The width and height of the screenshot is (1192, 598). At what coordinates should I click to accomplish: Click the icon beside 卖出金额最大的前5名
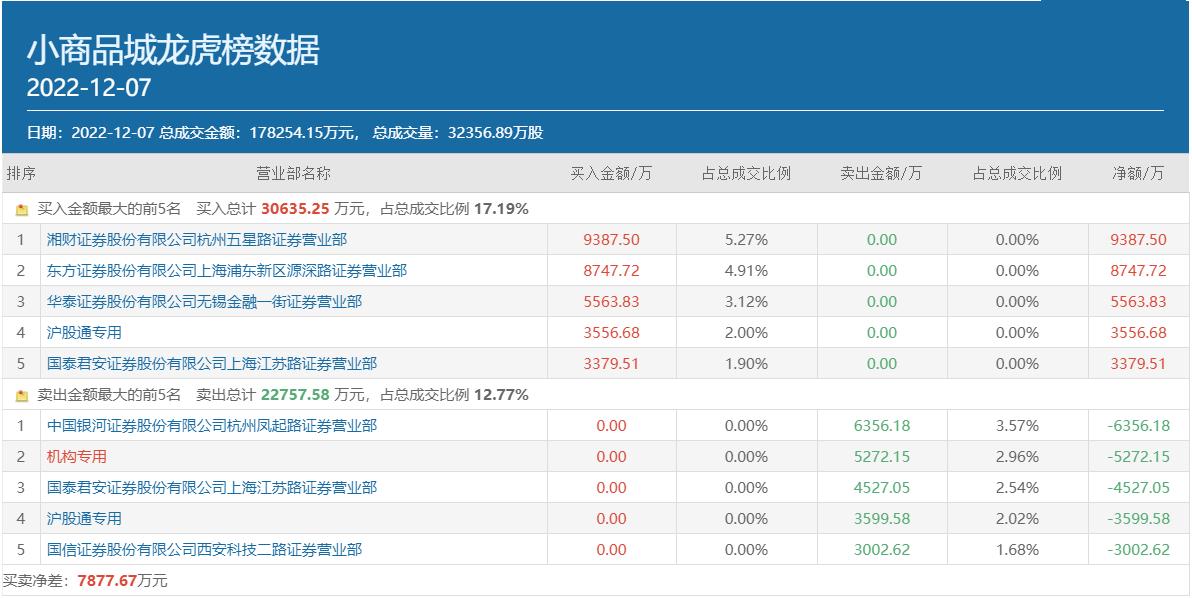coord(22,395)
